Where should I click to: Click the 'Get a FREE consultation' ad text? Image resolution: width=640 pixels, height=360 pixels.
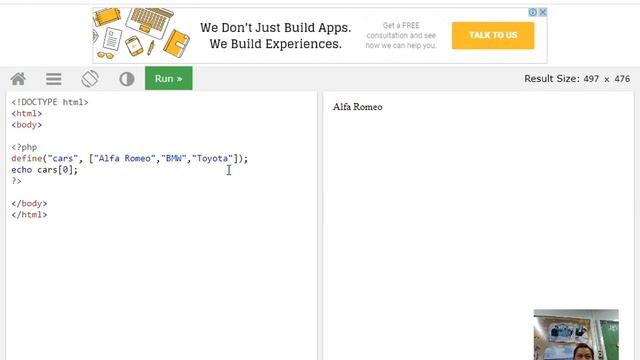[401, 36]
